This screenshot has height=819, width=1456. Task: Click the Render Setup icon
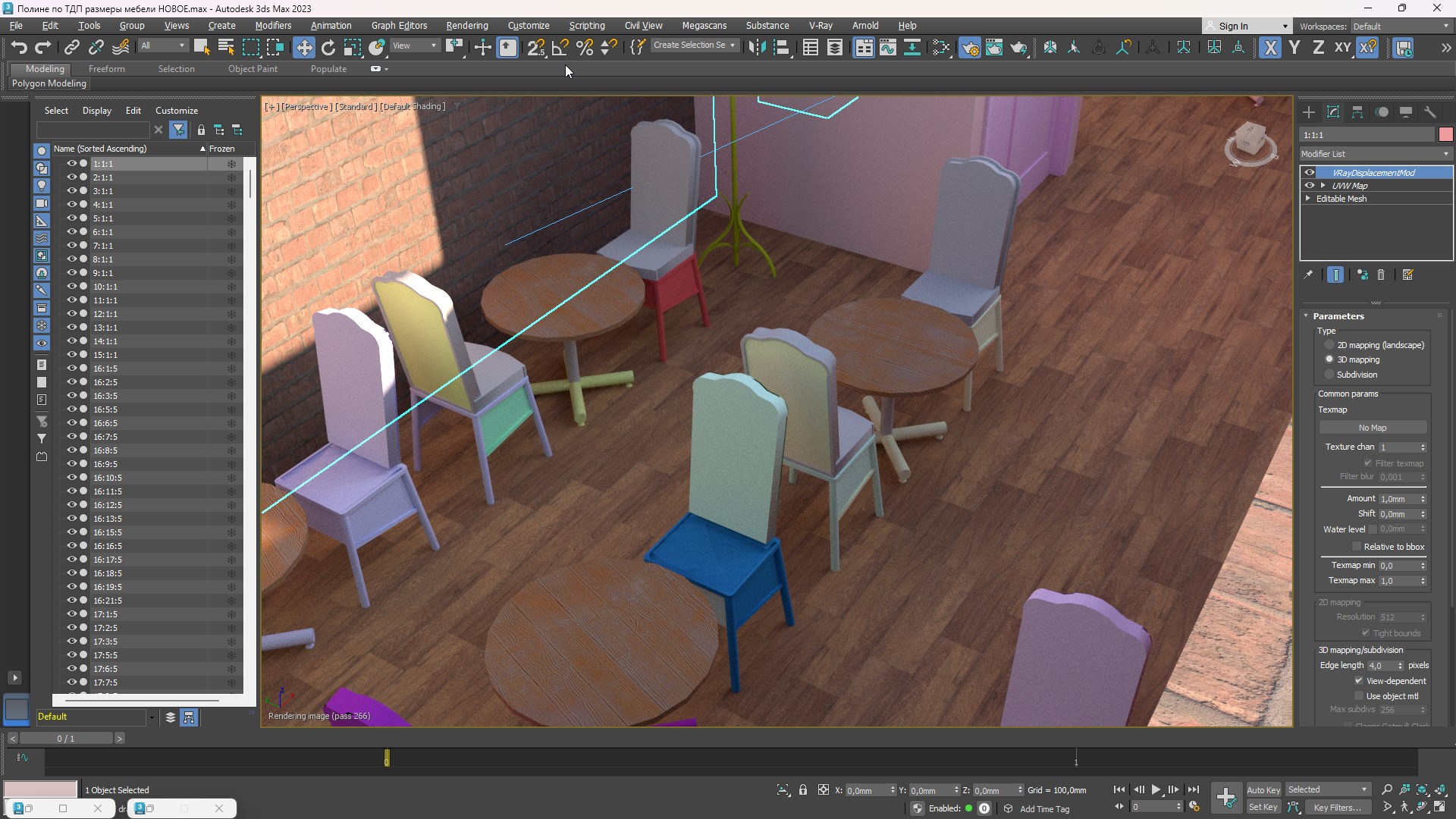point(967,47)
